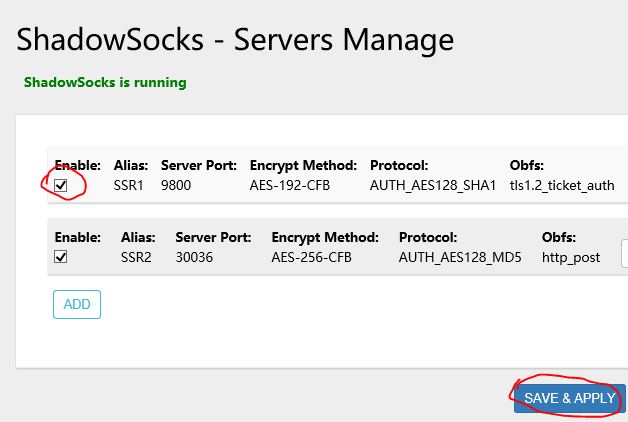Click the Server Port label in SSR2 row
Image resolution: width=628 pixels, height=422 pixels.
click(213, 237)
